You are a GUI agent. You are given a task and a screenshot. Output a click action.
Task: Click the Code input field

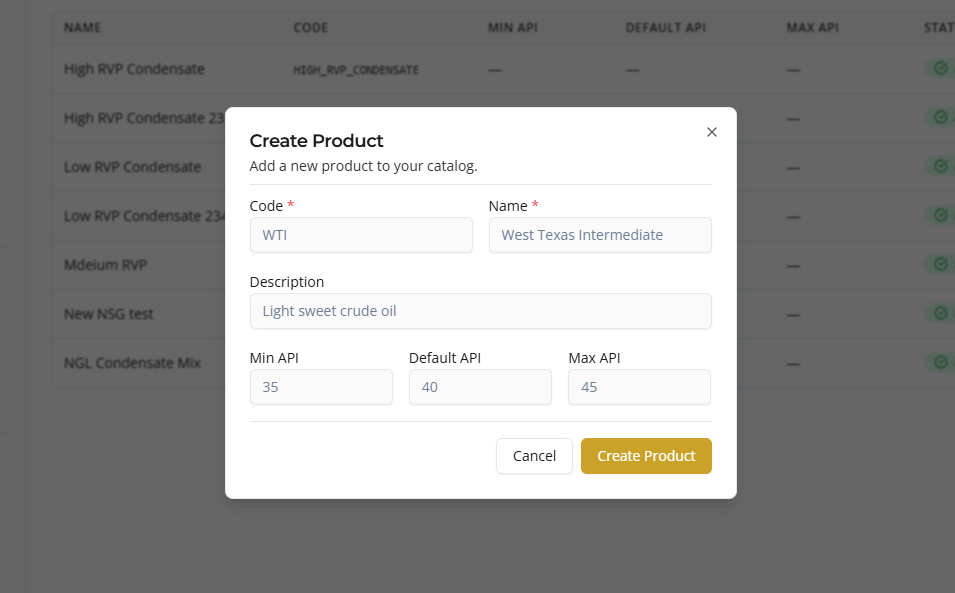tap(361, 235)
